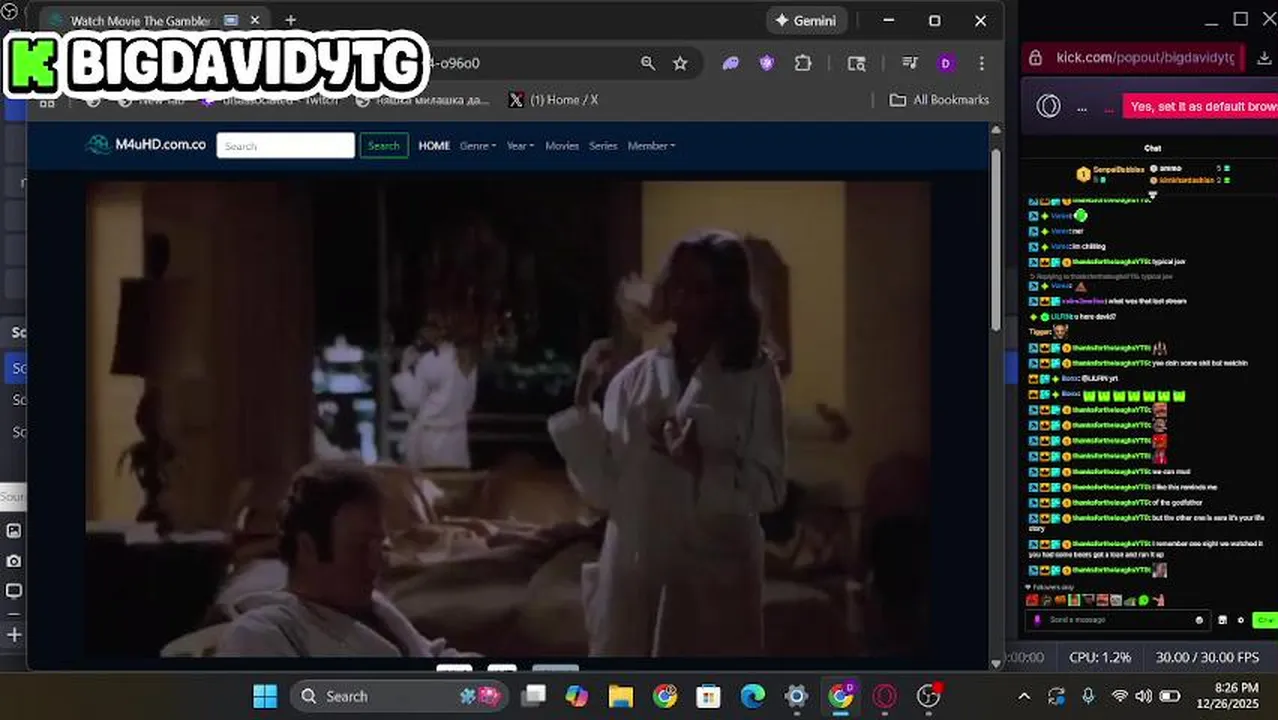Open Gemini in Chrome title bar

(x=807, y=20)
